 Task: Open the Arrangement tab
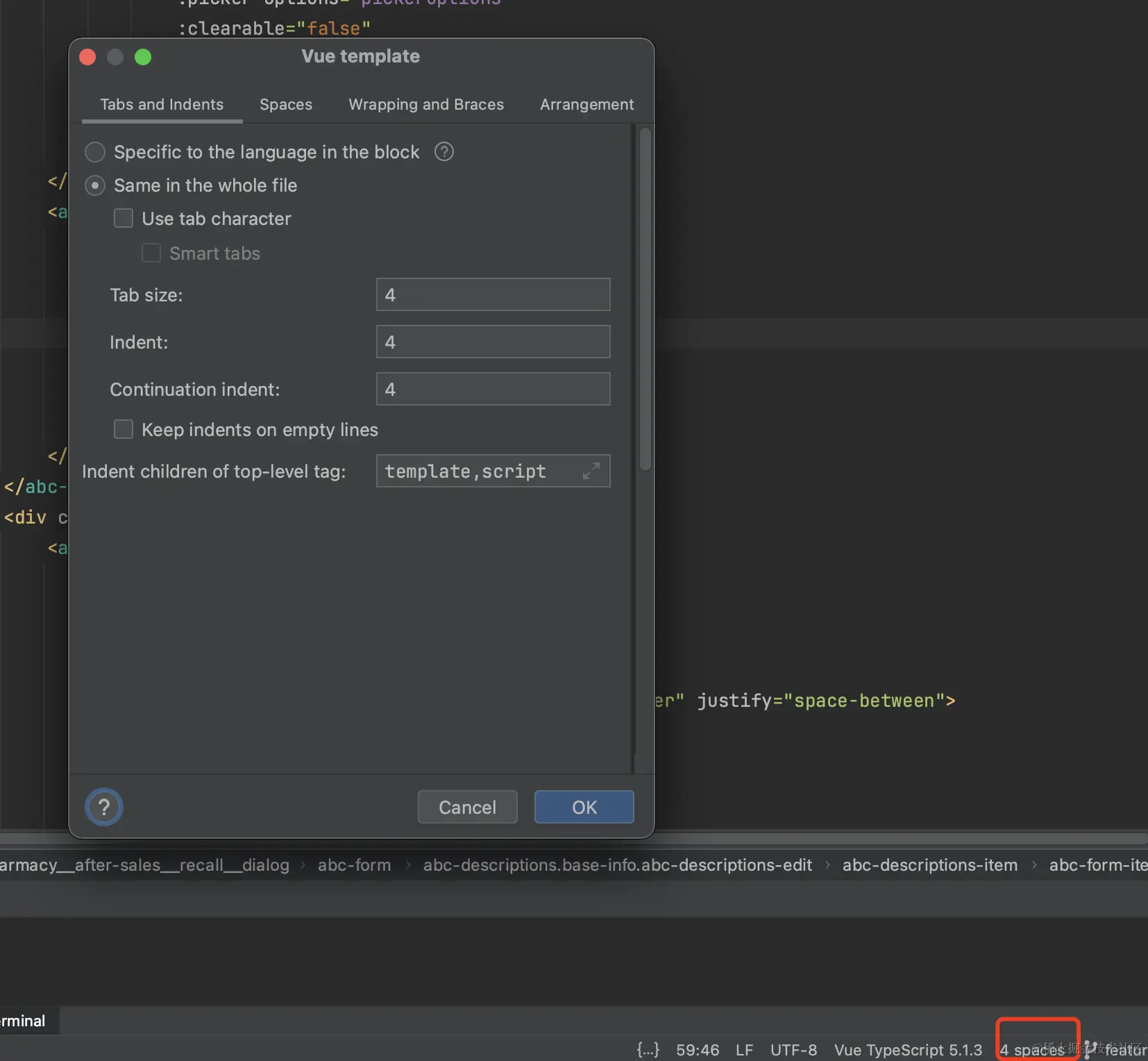[586, 104]
